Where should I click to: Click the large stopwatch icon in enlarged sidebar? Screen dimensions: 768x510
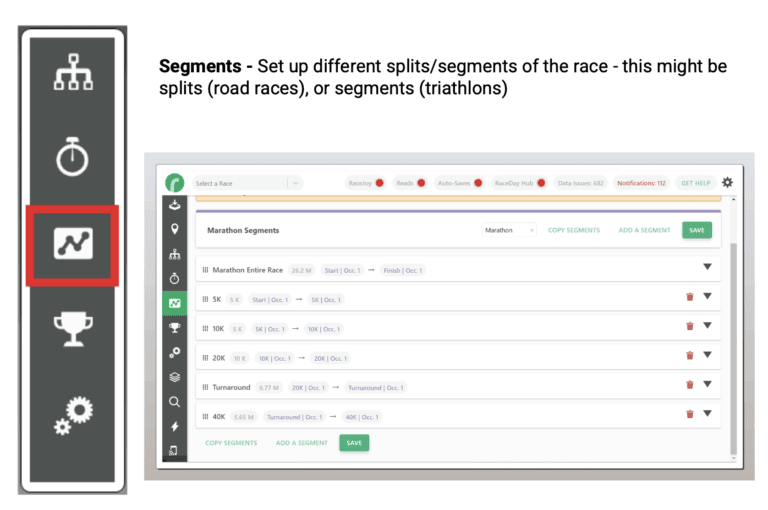coord(72,157)
